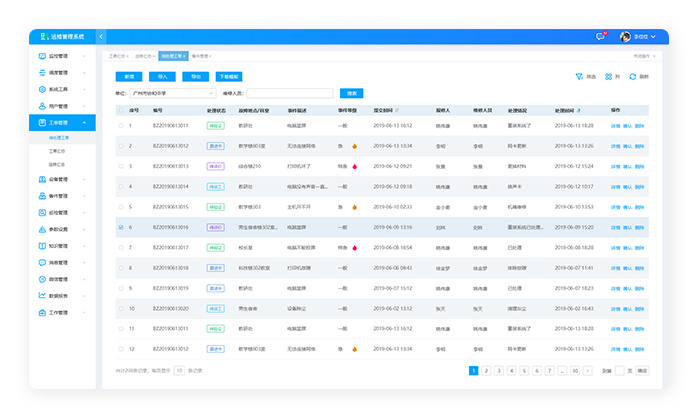Click the 用户管理 user icon in the sidebar
The height and width of the screenshot is (420, 700).
[41, 105]
